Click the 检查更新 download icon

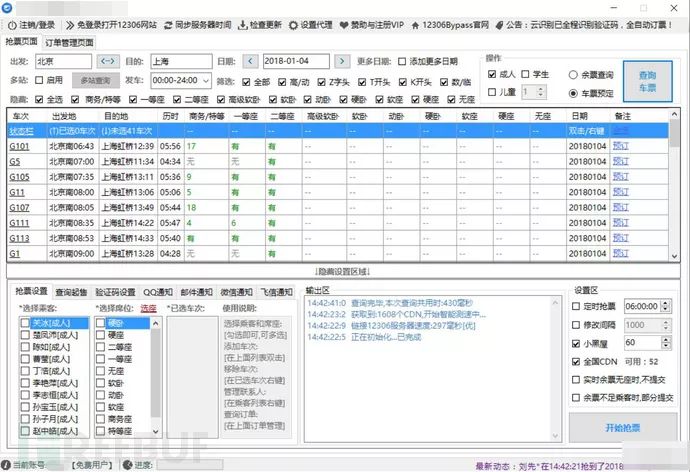click(242, 25)
